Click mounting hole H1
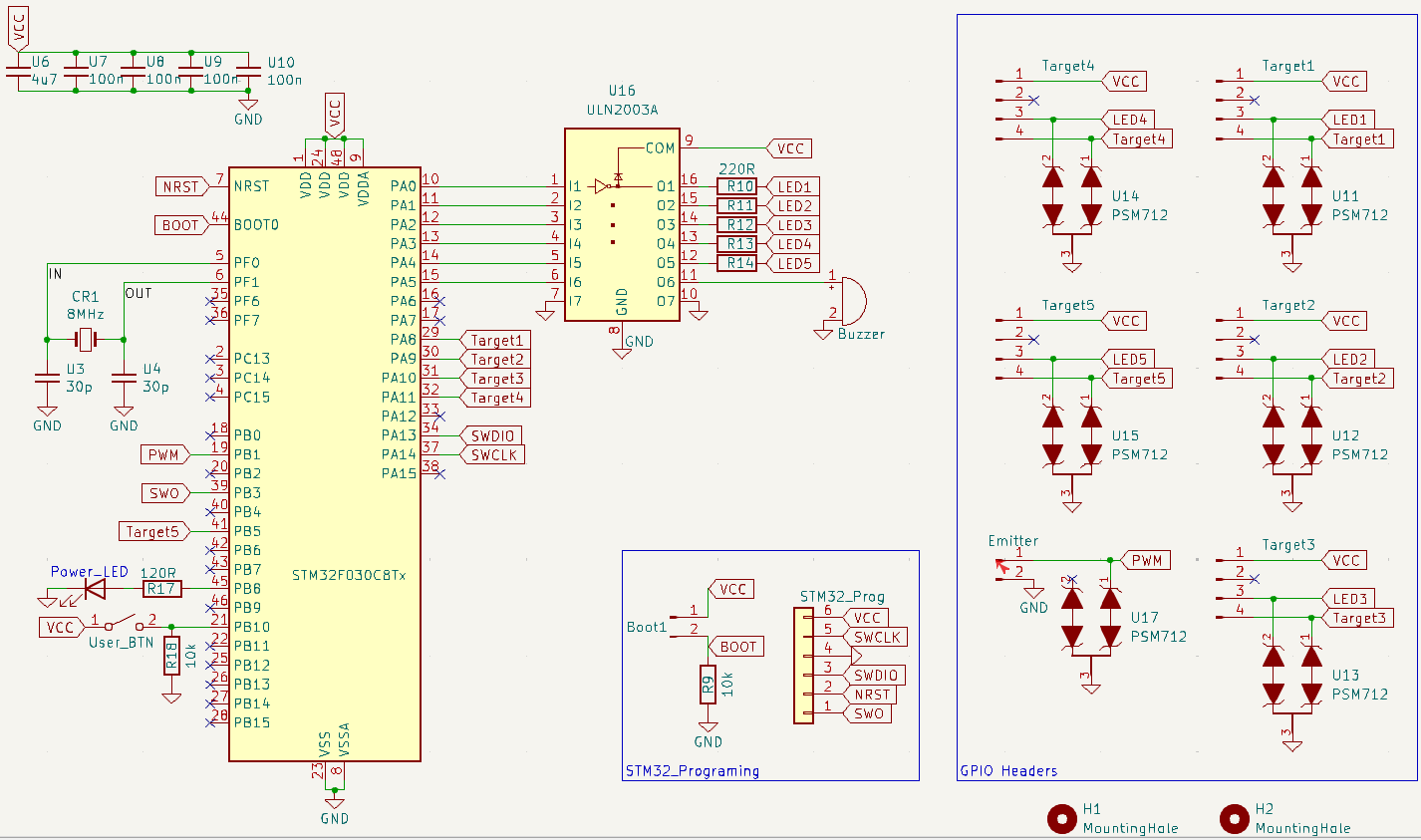Viewport: 1421px width, 840px height. [x=1061, y=817]
